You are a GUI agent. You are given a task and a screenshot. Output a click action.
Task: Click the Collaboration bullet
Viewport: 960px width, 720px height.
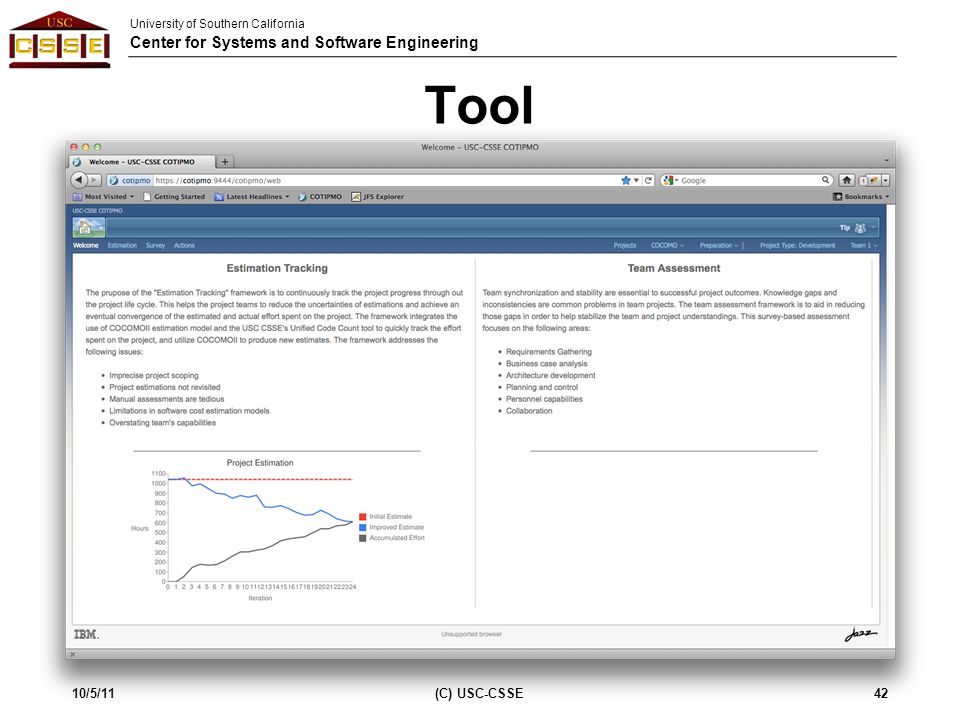pos(529,411)
